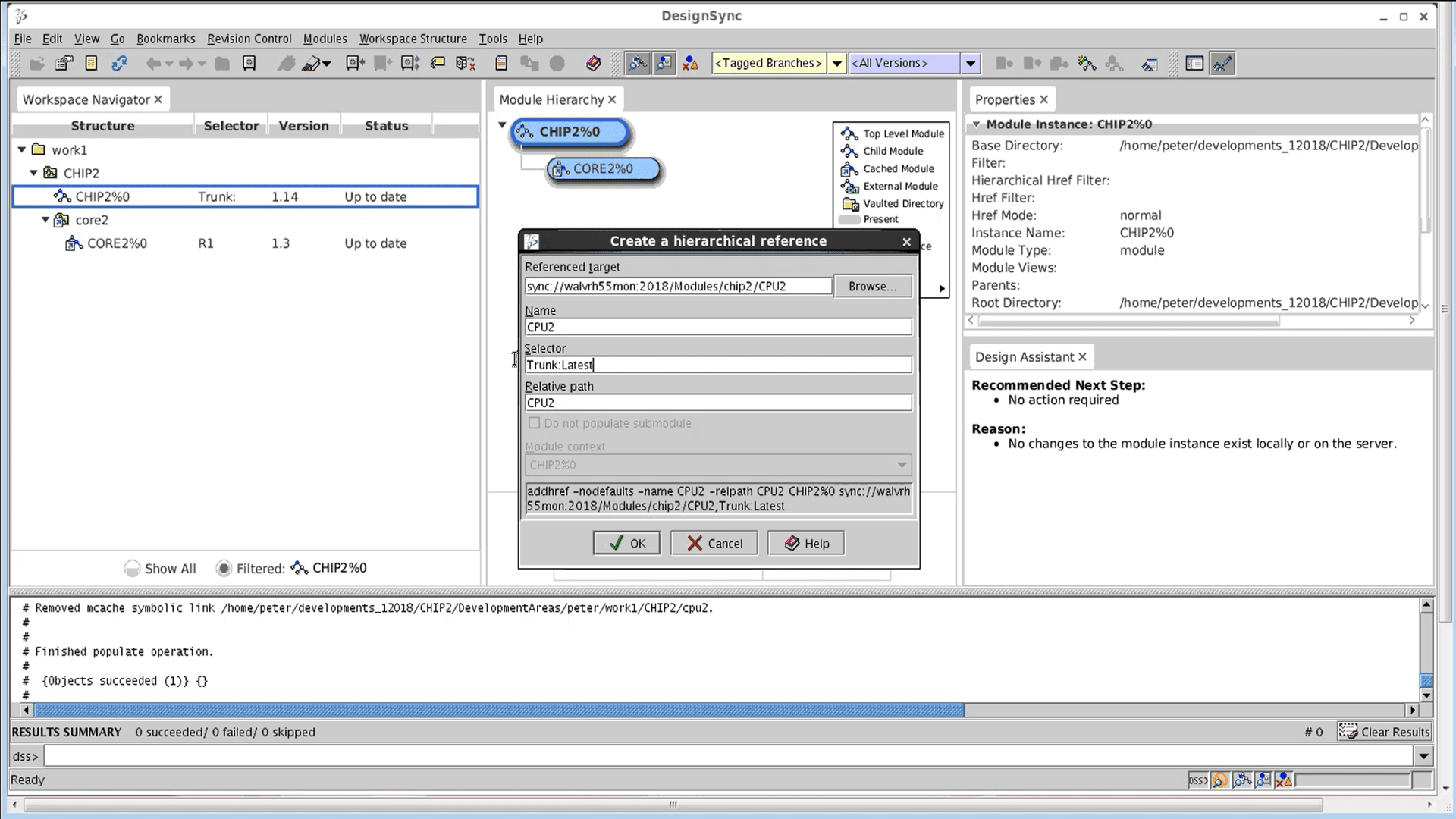Select the Show All radio button
Viewport: 1456px width, 819px height.
tap(132, 569)
